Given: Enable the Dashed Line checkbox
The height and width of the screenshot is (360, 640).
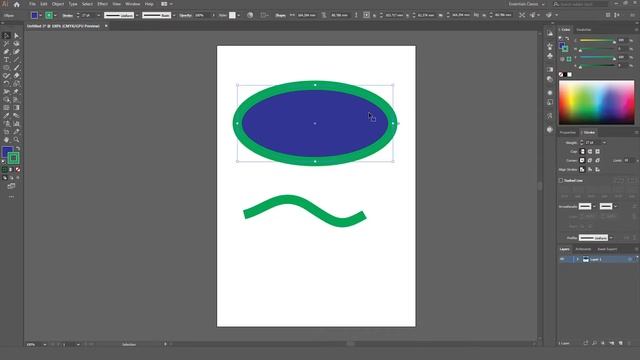Looking at the screenshot, I should coord(561,180).
